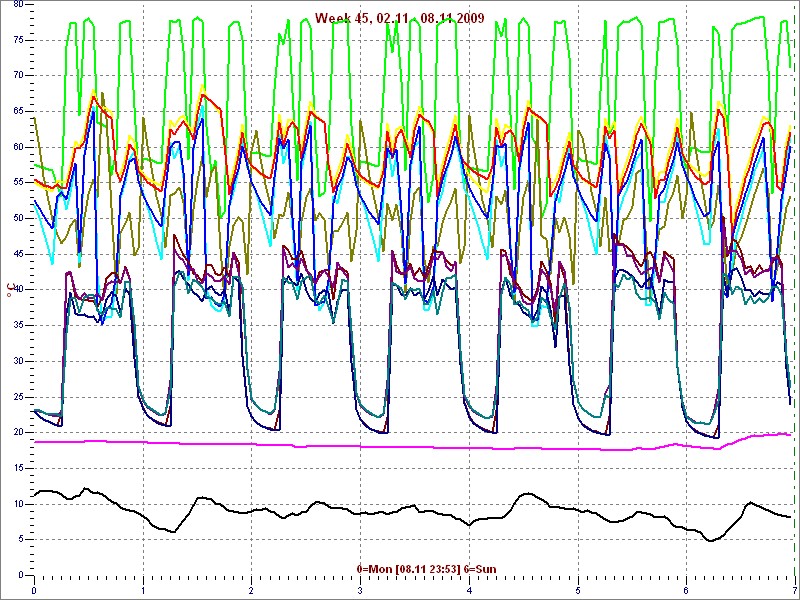Select day 3 tick label on horizontal axis

(x=360, y=590)
